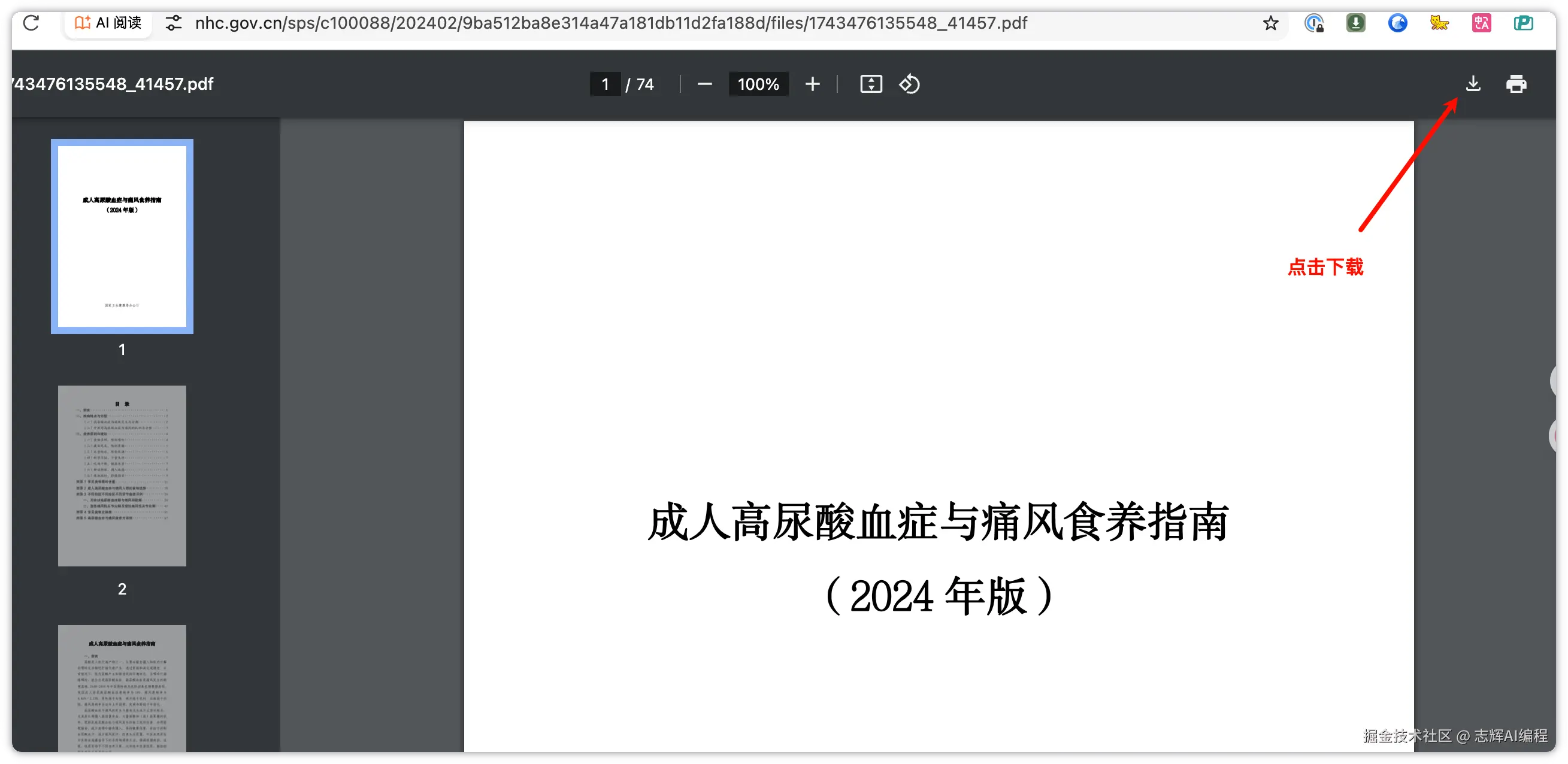The width and height of the screenshot is (1568, 764).
Task: Select page 1 thumbnail in sidebar
Action: 122,236
